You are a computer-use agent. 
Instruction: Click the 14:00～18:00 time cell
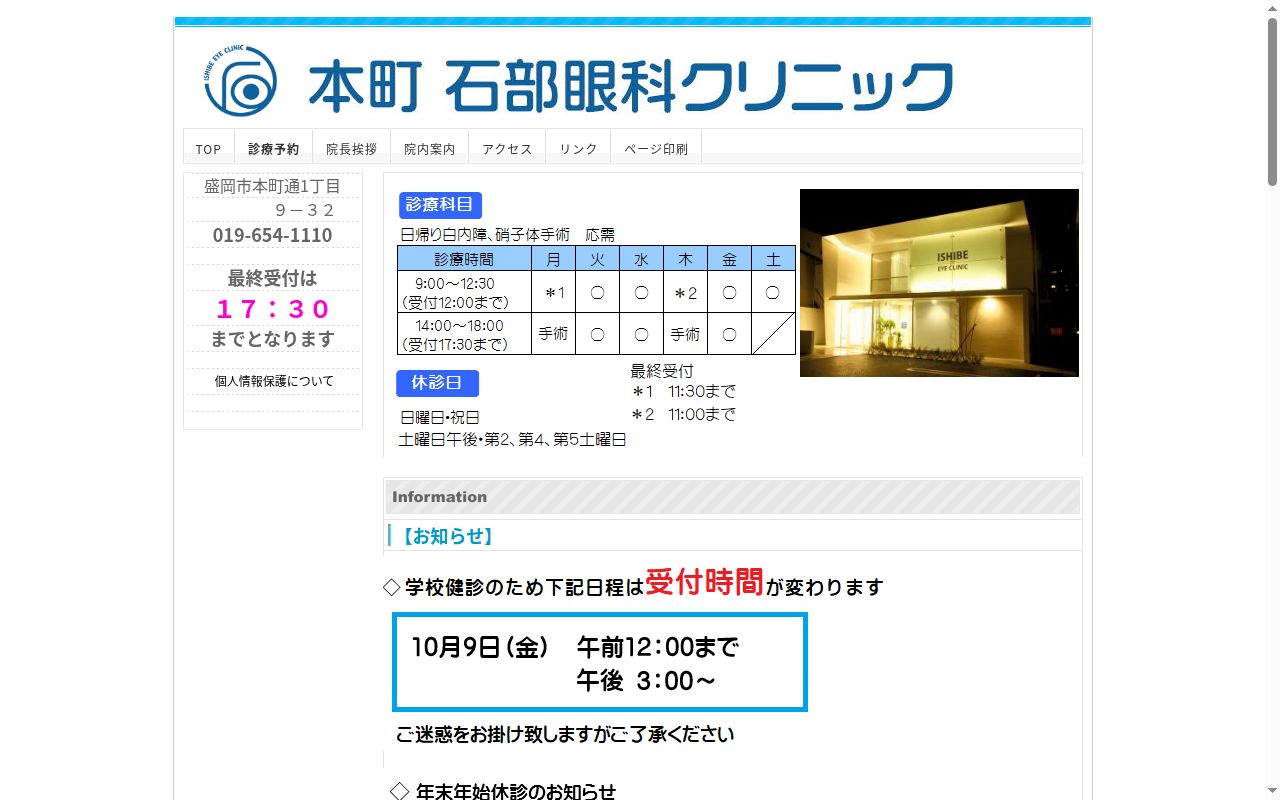coord(464,334)
